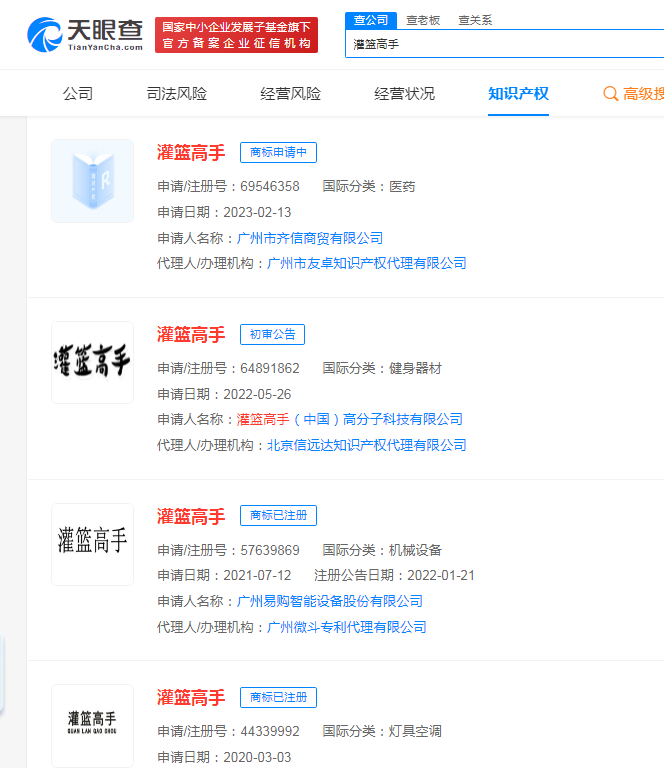Switch to the 知识产权 tab

(x=518, y=94)
